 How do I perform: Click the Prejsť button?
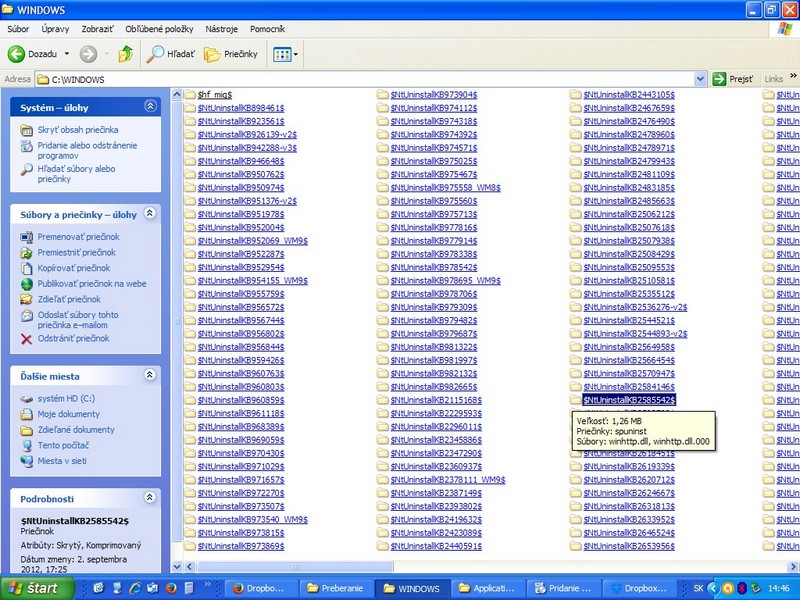(730, 78)
